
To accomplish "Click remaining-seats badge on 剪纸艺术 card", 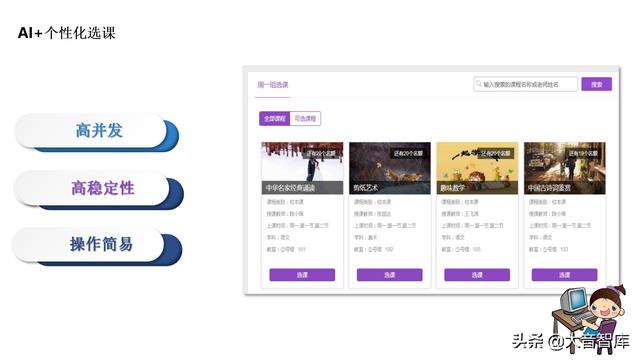I will 408,153.
